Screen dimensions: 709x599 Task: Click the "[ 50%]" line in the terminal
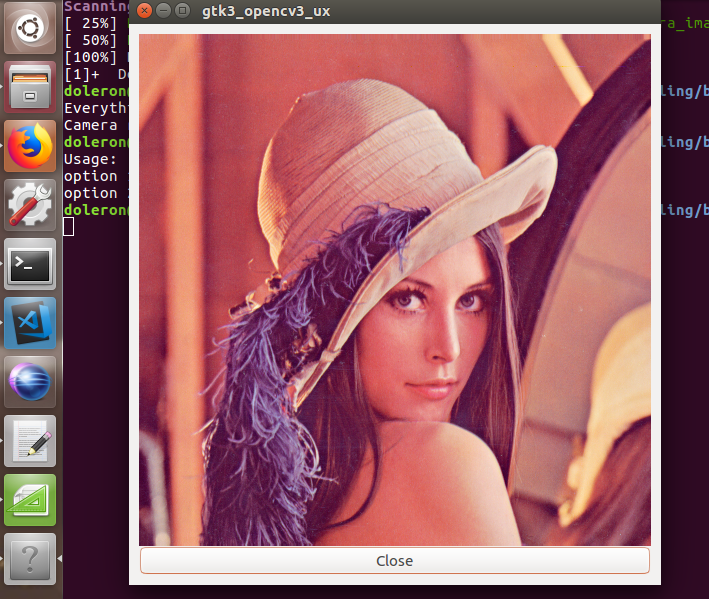click(90, 40)
